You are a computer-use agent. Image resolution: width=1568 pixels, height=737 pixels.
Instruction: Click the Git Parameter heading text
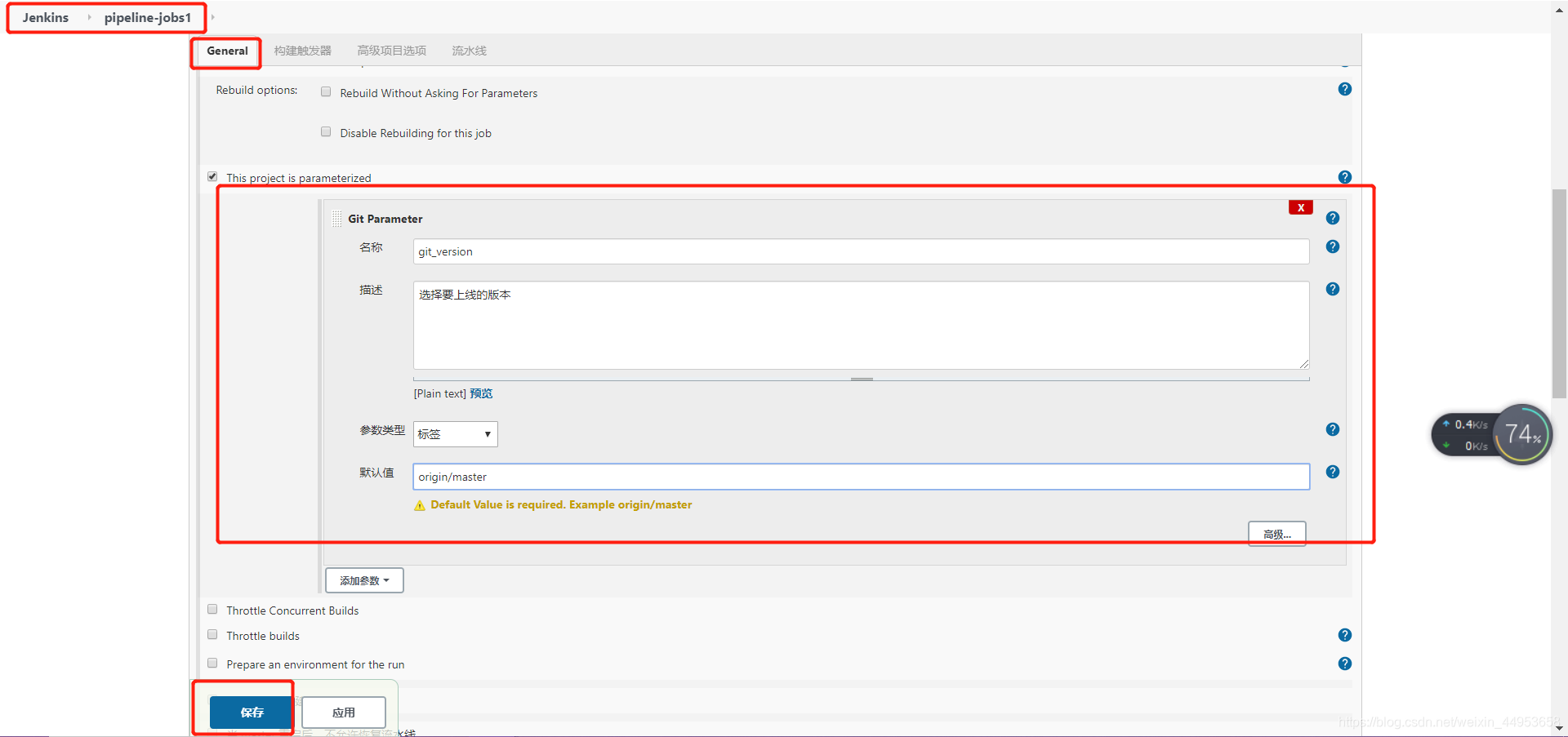[385, 219]
